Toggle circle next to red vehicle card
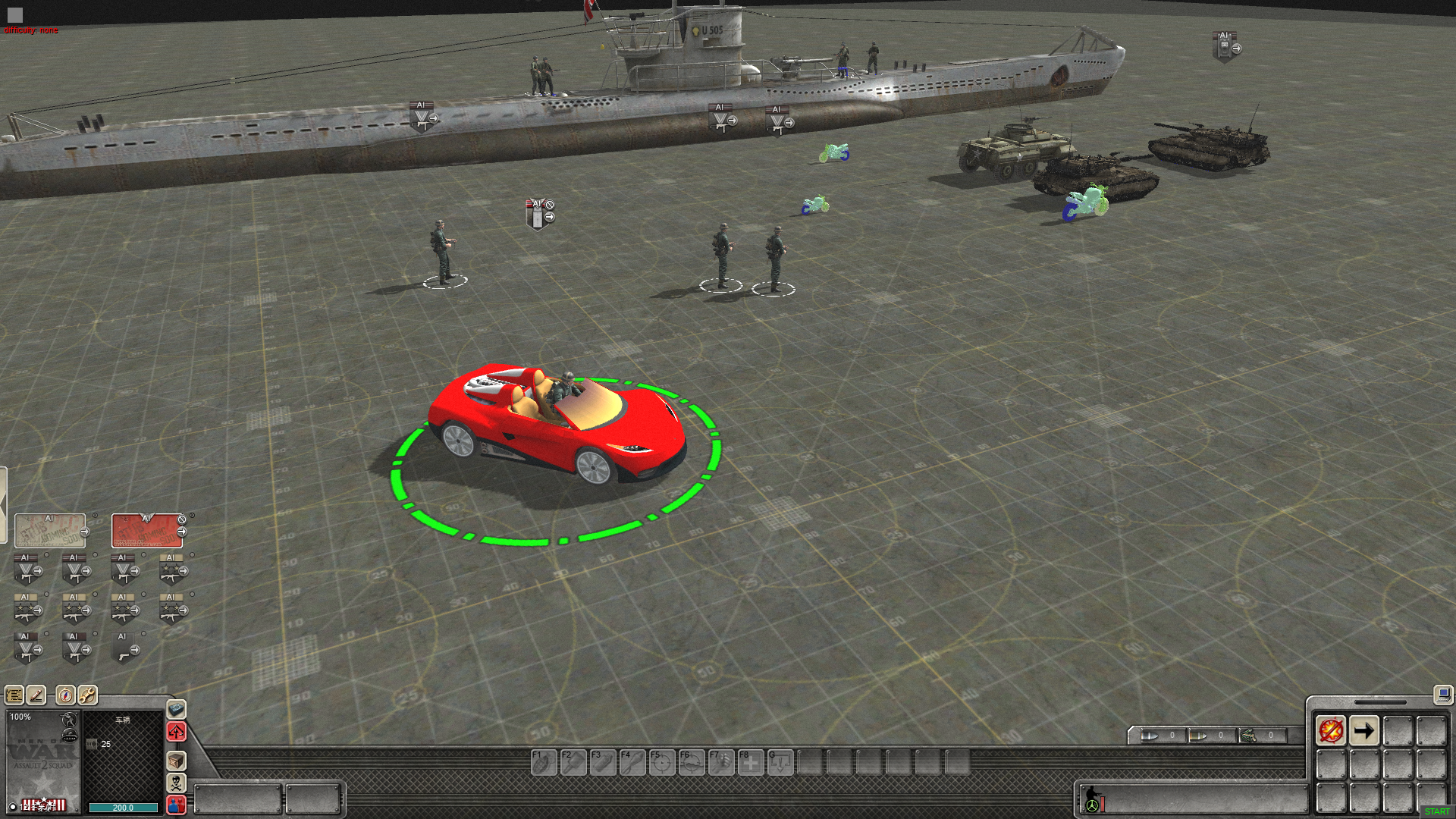This screenshot has width=1456, height=819. point(192,516)
